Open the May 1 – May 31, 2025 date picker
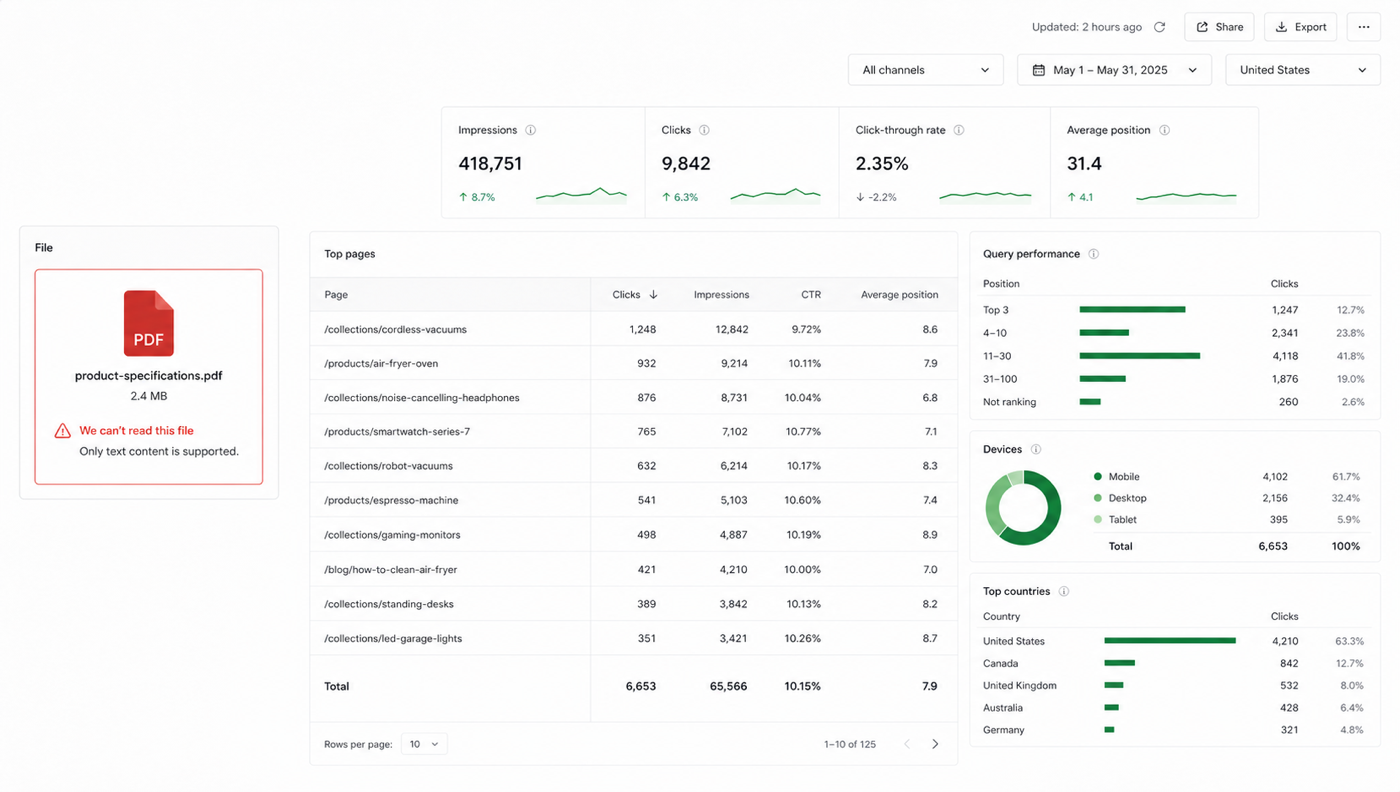1400x792 pixels. click(1114, 70)
